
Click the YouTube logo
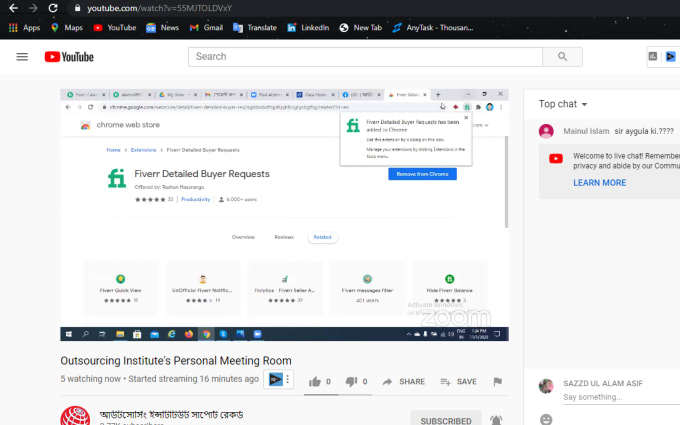pyautogui.click(x=69, y=57)
